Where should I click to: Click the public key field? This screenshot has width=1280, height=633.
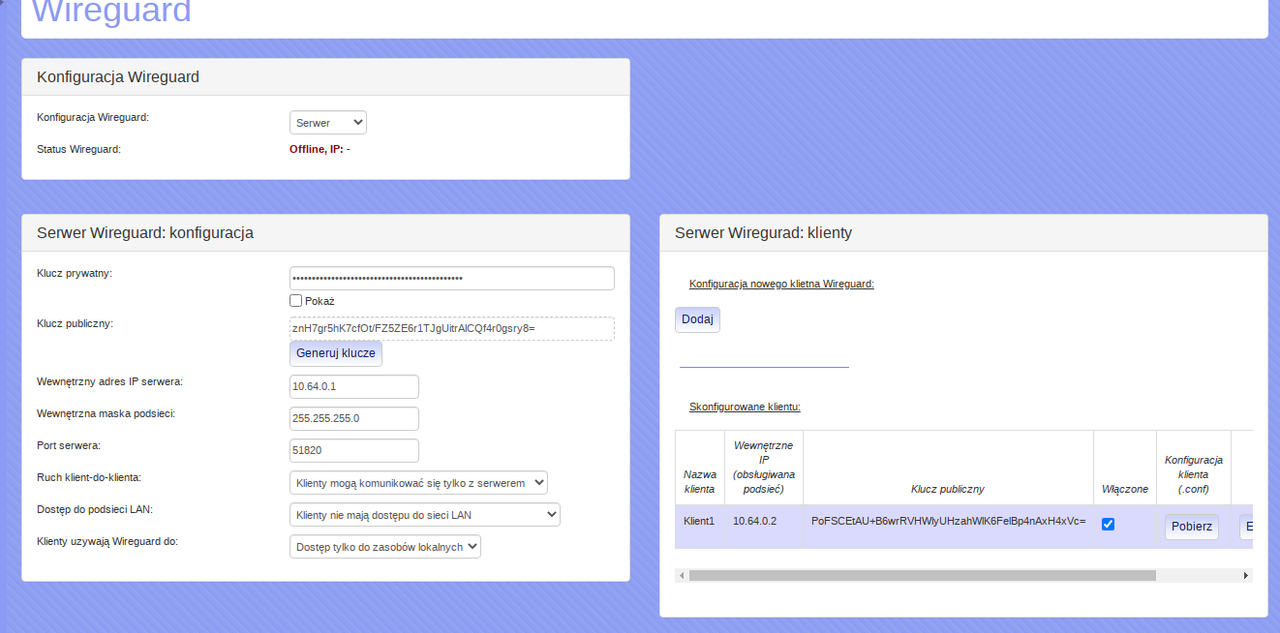click(452, 328)
